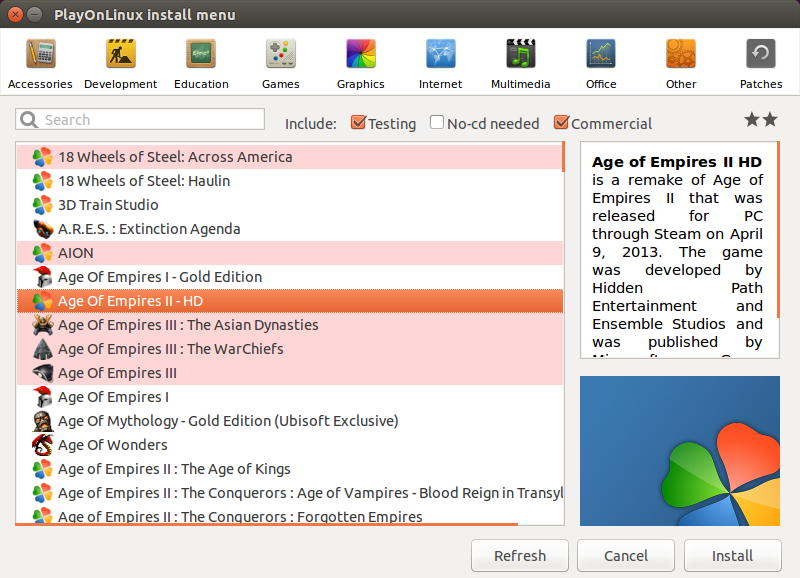Click helmet icon of Age Of Empires I - Gold Edition
Image resolution: width=800 pixels, height=578 pixels.
click(42, 277)
